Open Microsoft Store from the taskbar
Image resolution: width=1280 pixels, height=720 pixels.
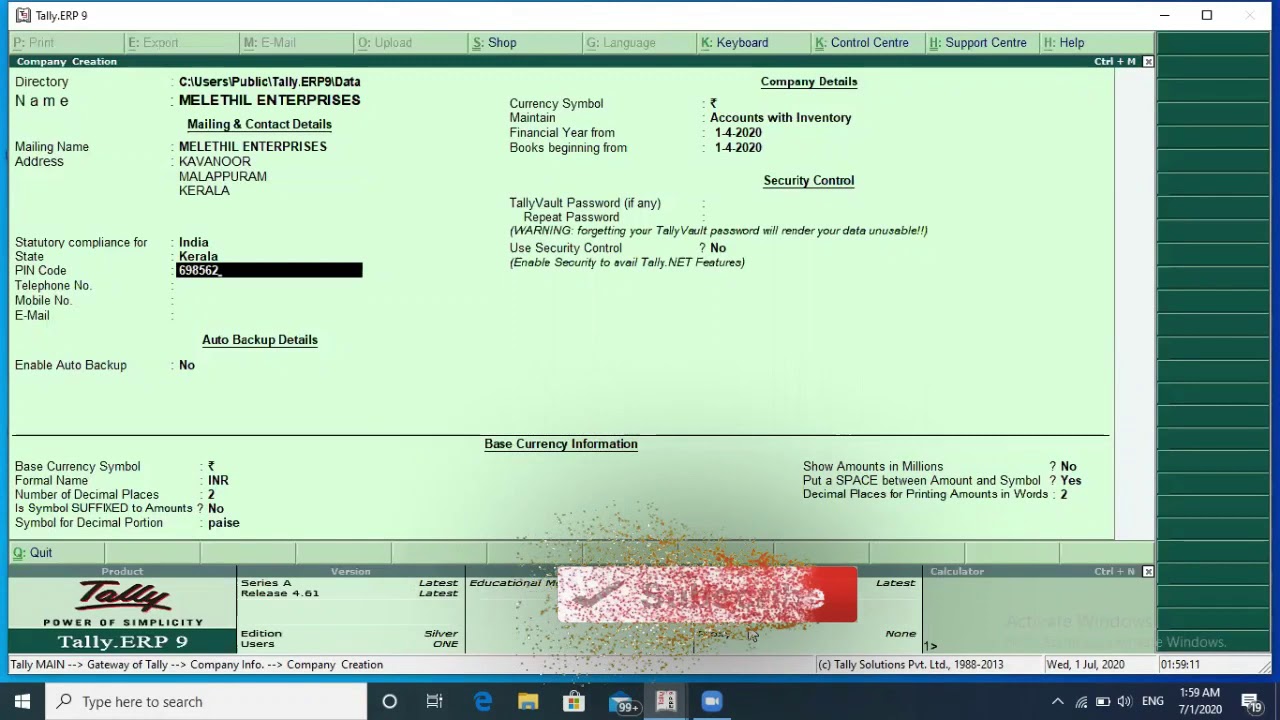pos(574,702)
